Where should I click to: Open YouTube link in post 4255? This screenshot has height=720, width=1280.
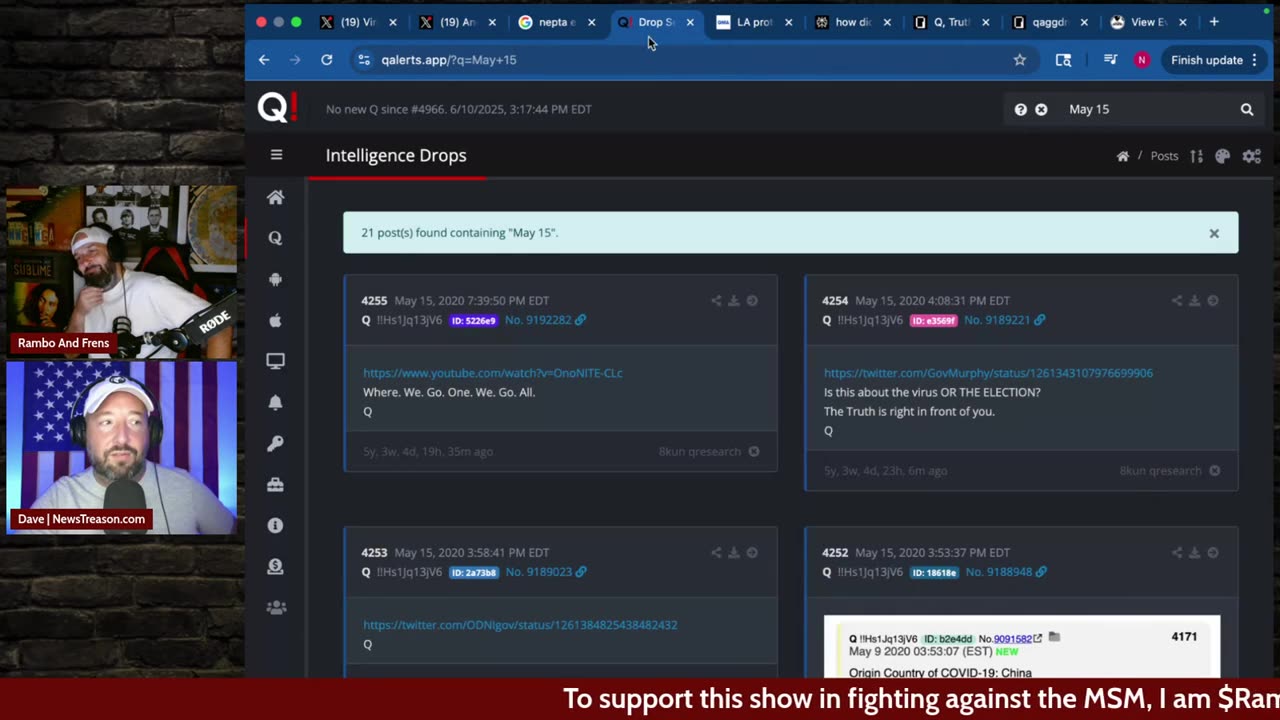[x=493, y=373]
